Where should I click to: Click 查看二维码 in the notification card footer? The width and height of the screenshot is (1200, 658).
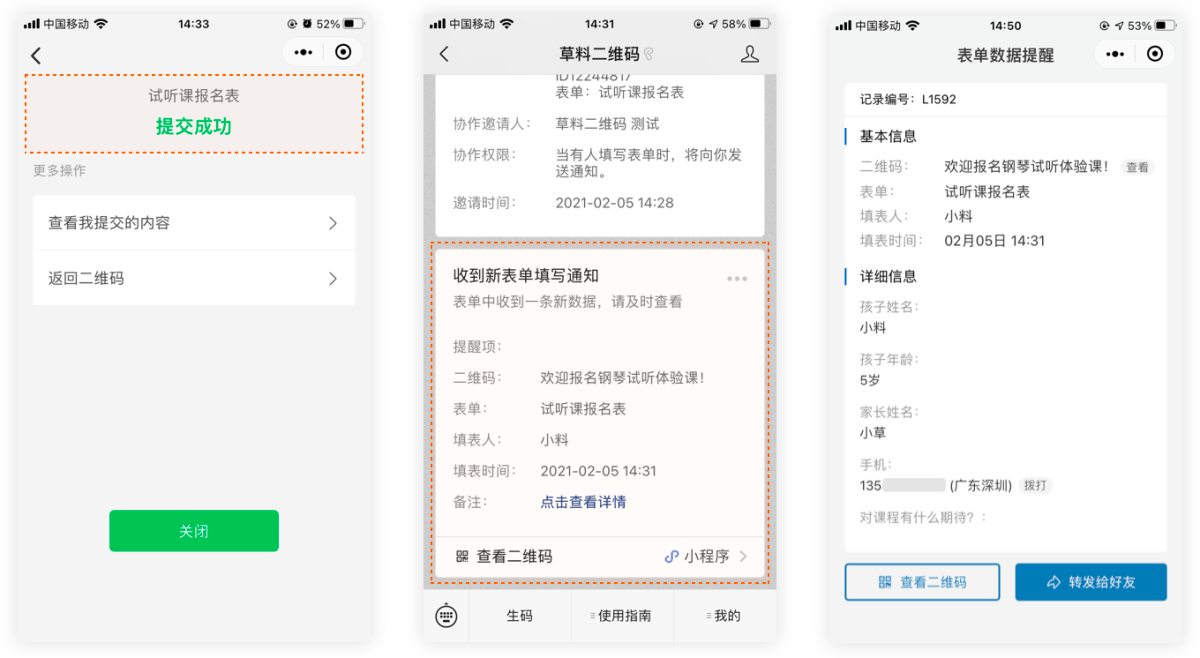click(504, 557)
